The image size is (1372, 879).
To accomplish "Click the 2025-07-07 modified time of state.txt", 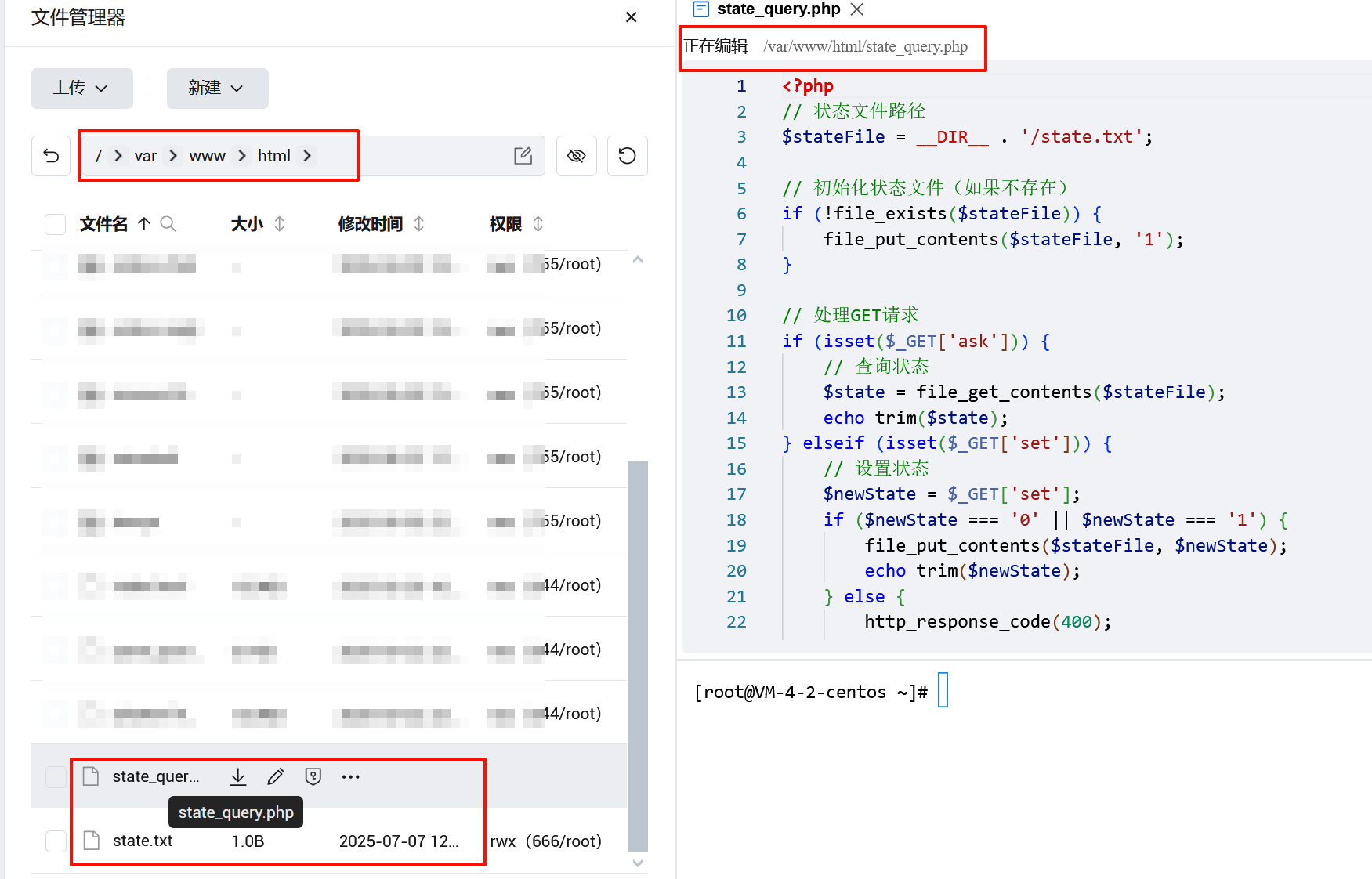I will [x=399, y=841].
